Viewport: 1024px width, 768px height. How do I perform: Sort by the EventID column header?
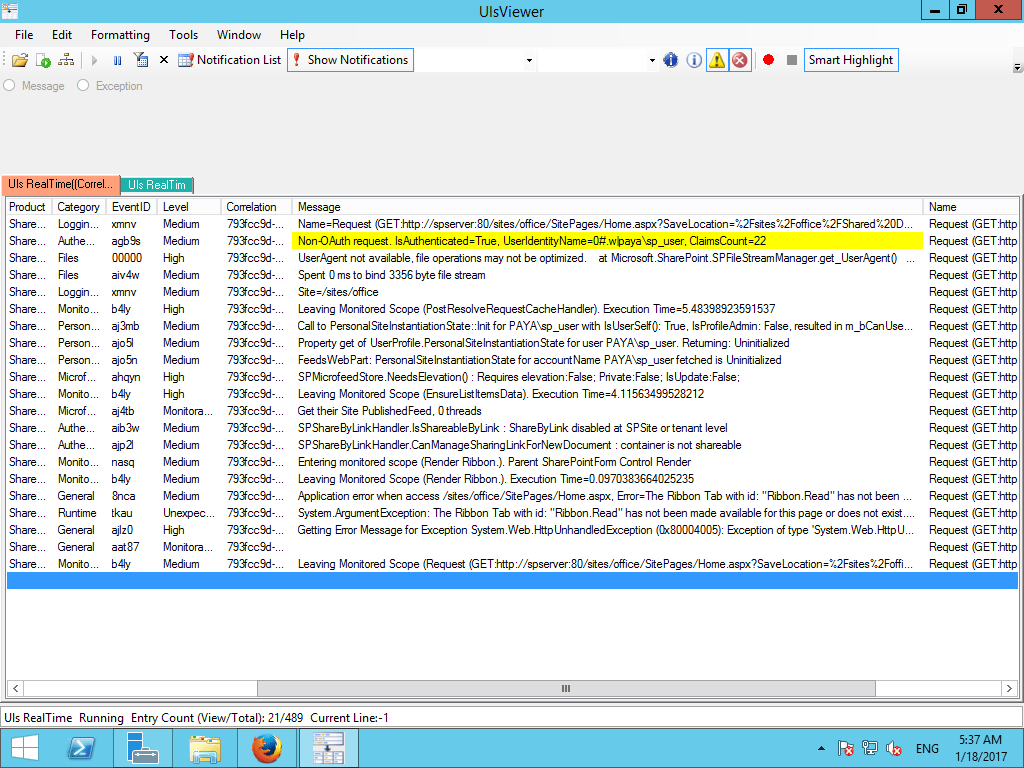(x=131, y=207)
